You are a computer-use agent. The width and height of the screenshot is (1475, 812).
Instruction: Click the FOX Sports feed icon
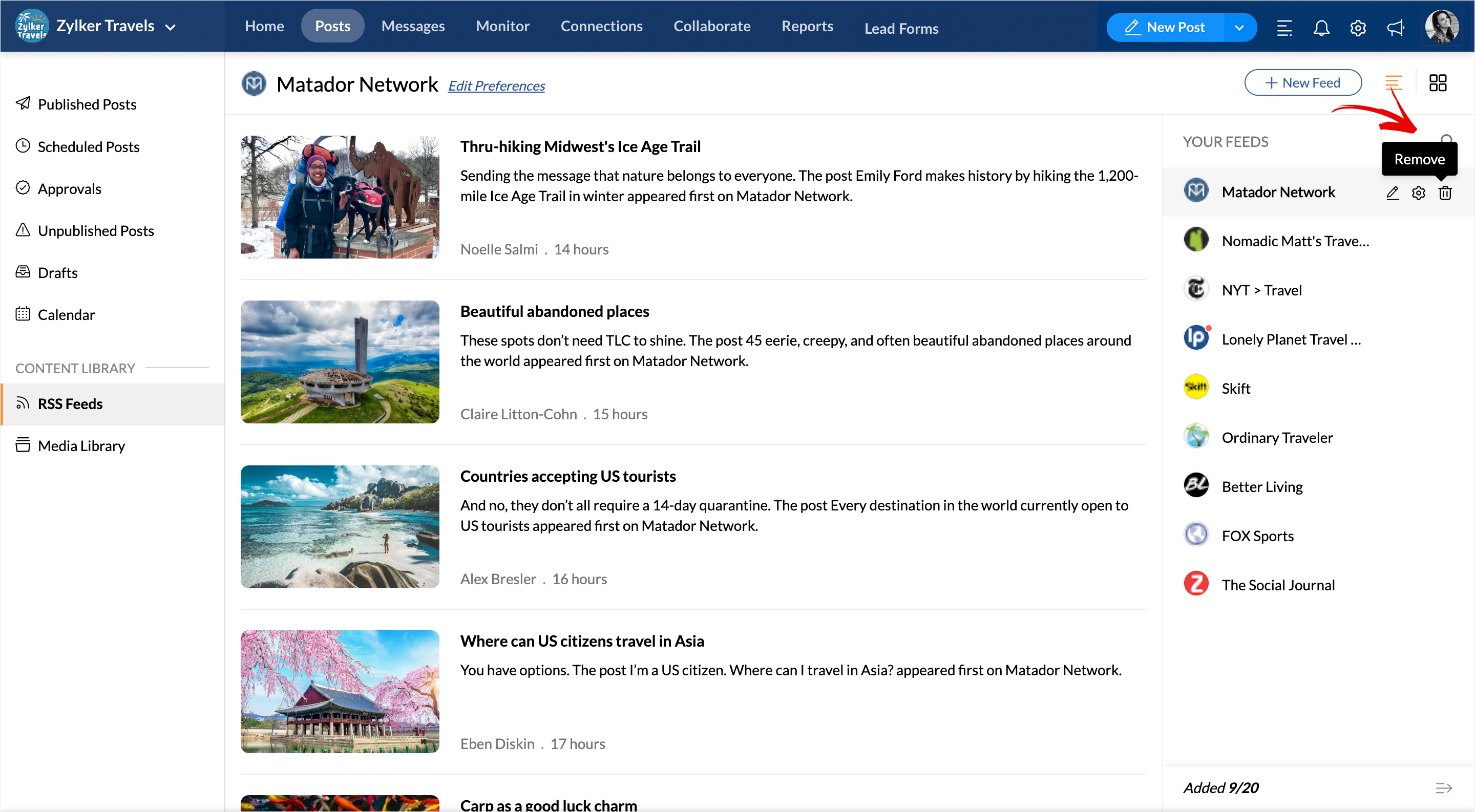1195,535
